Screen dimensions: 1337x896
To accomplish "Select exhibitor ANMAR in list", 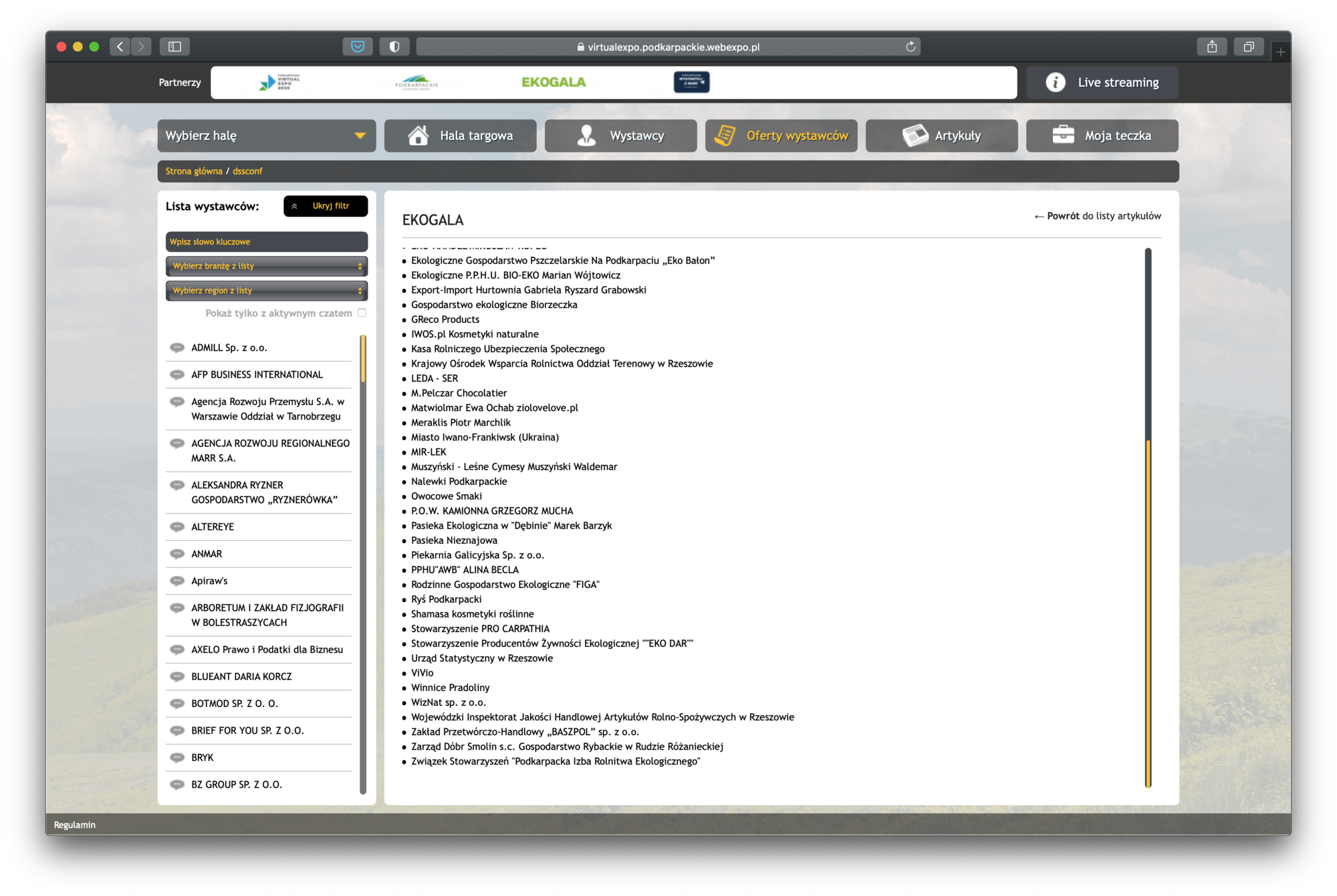I will (x=207, y=554).
